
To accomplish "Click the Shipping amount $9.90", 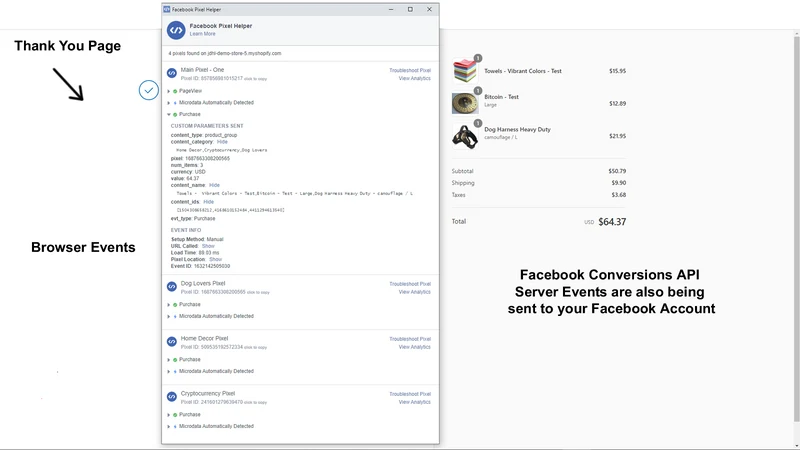I will [619, 183].
